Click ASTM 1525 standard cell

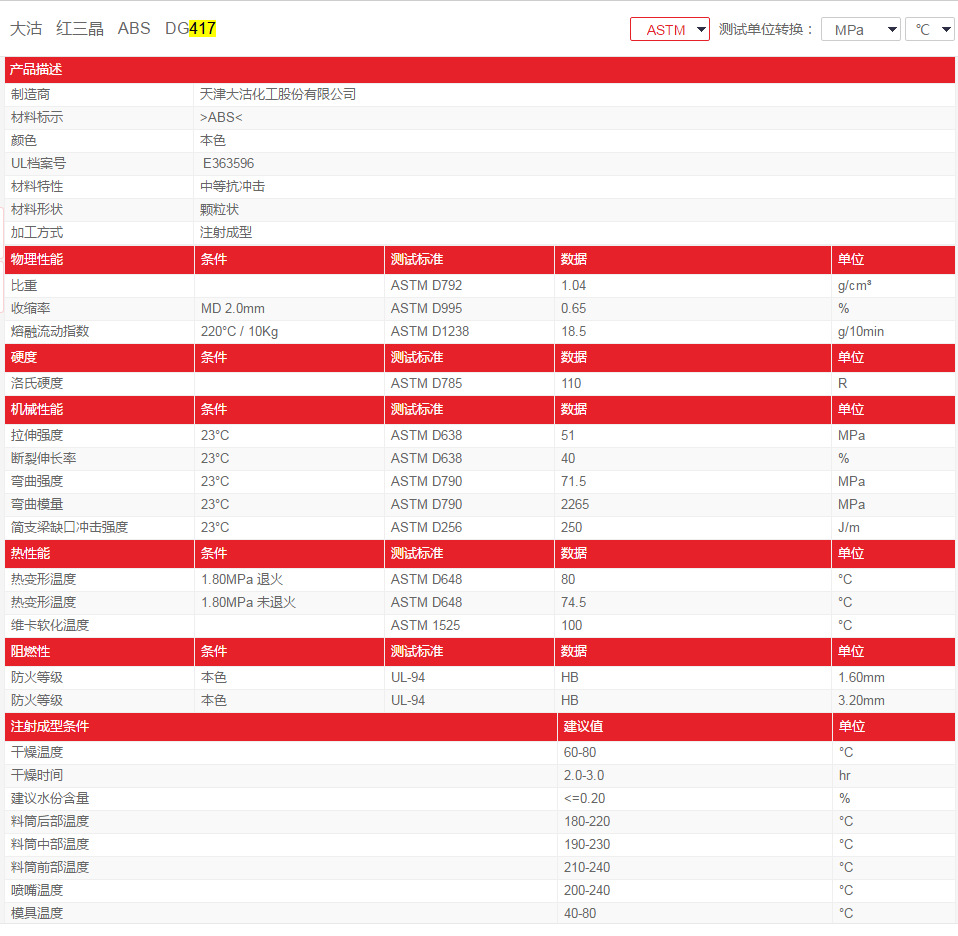pyautogui.click(x=425, y=625)
